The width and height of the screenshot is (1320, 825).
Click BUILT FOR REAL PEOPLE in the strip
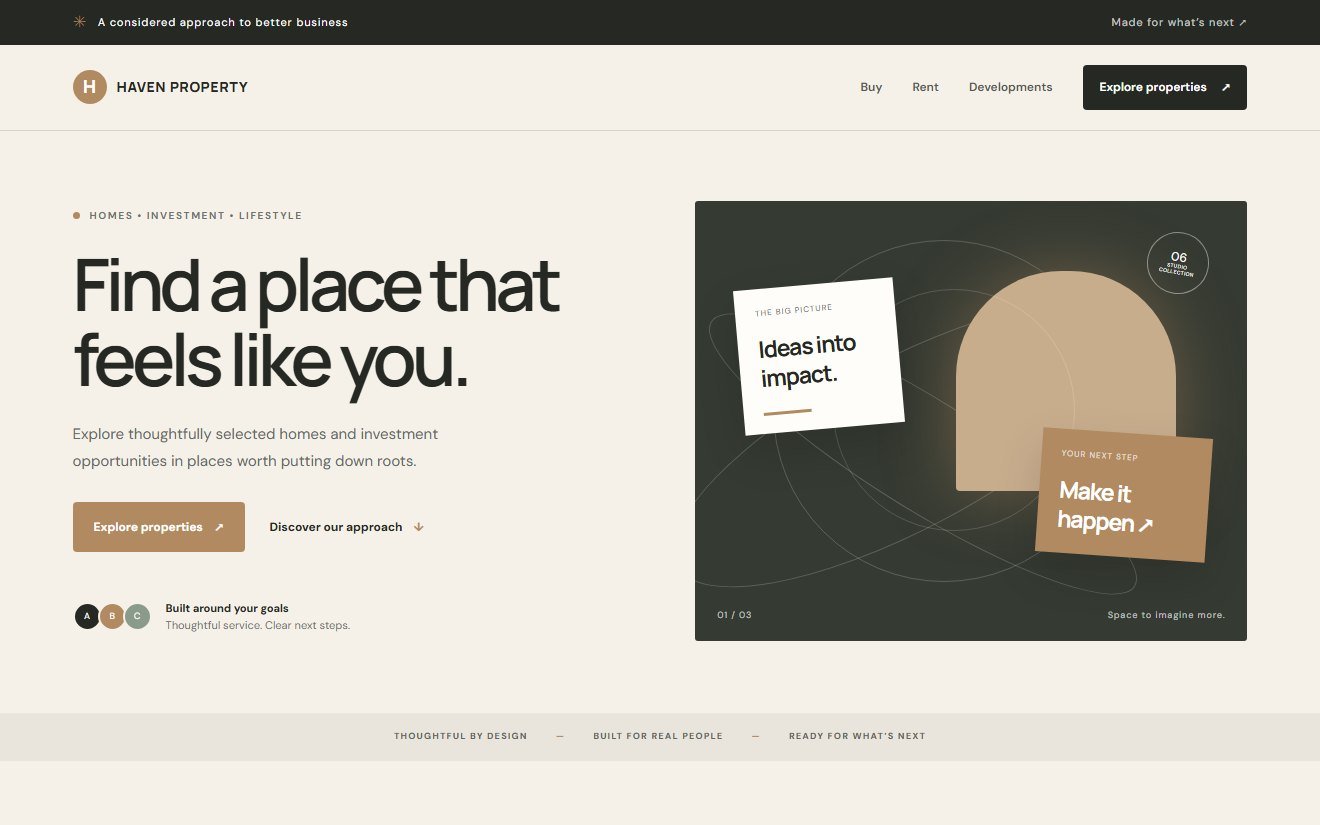658,736
